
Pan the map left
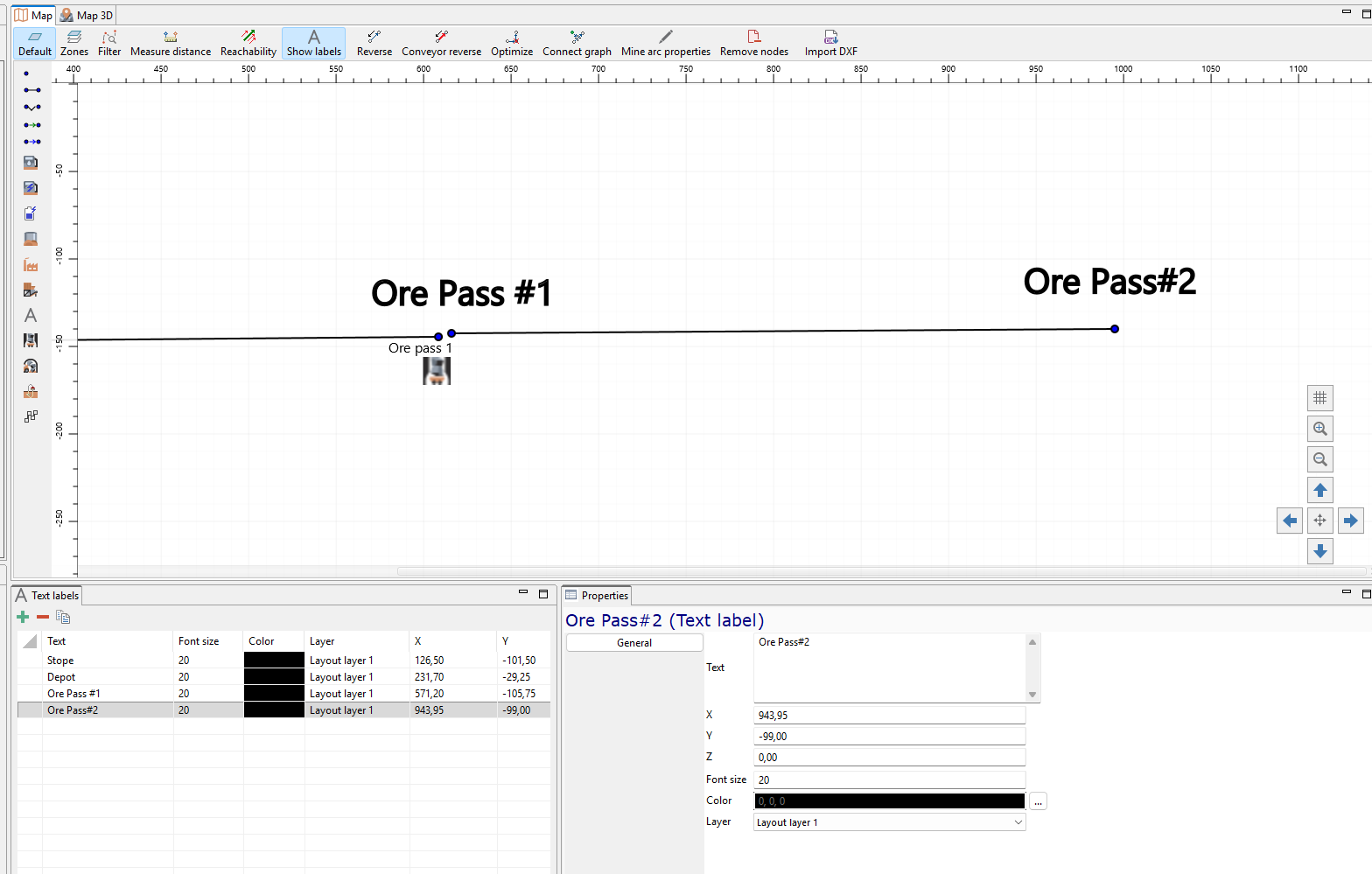(1290, 521)
